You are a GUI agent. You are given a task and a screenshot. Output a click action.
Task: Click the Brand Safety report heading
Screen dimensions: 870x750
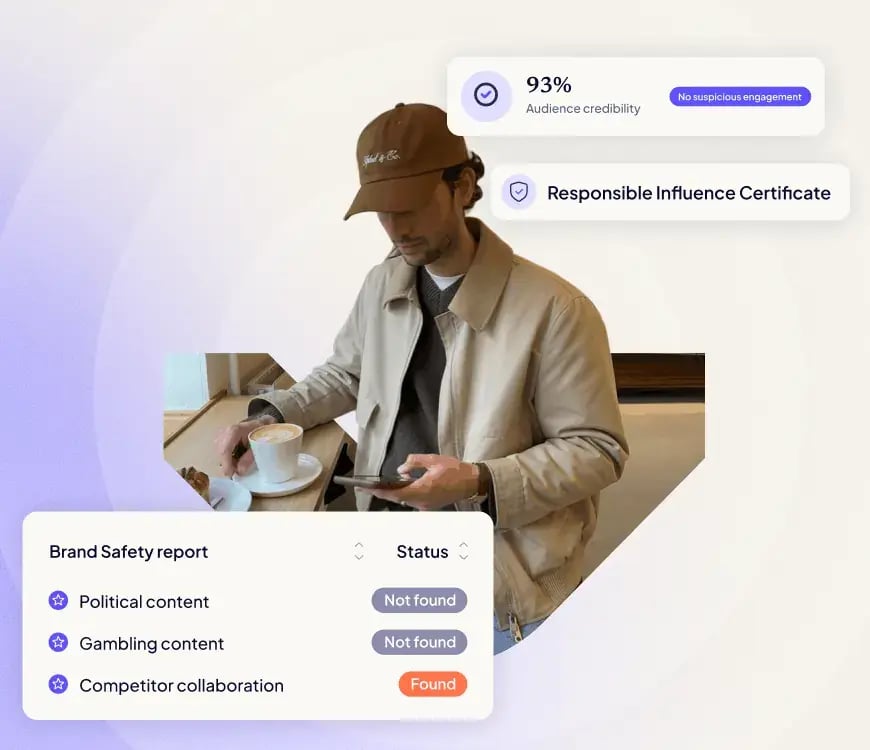click(129, 552)
